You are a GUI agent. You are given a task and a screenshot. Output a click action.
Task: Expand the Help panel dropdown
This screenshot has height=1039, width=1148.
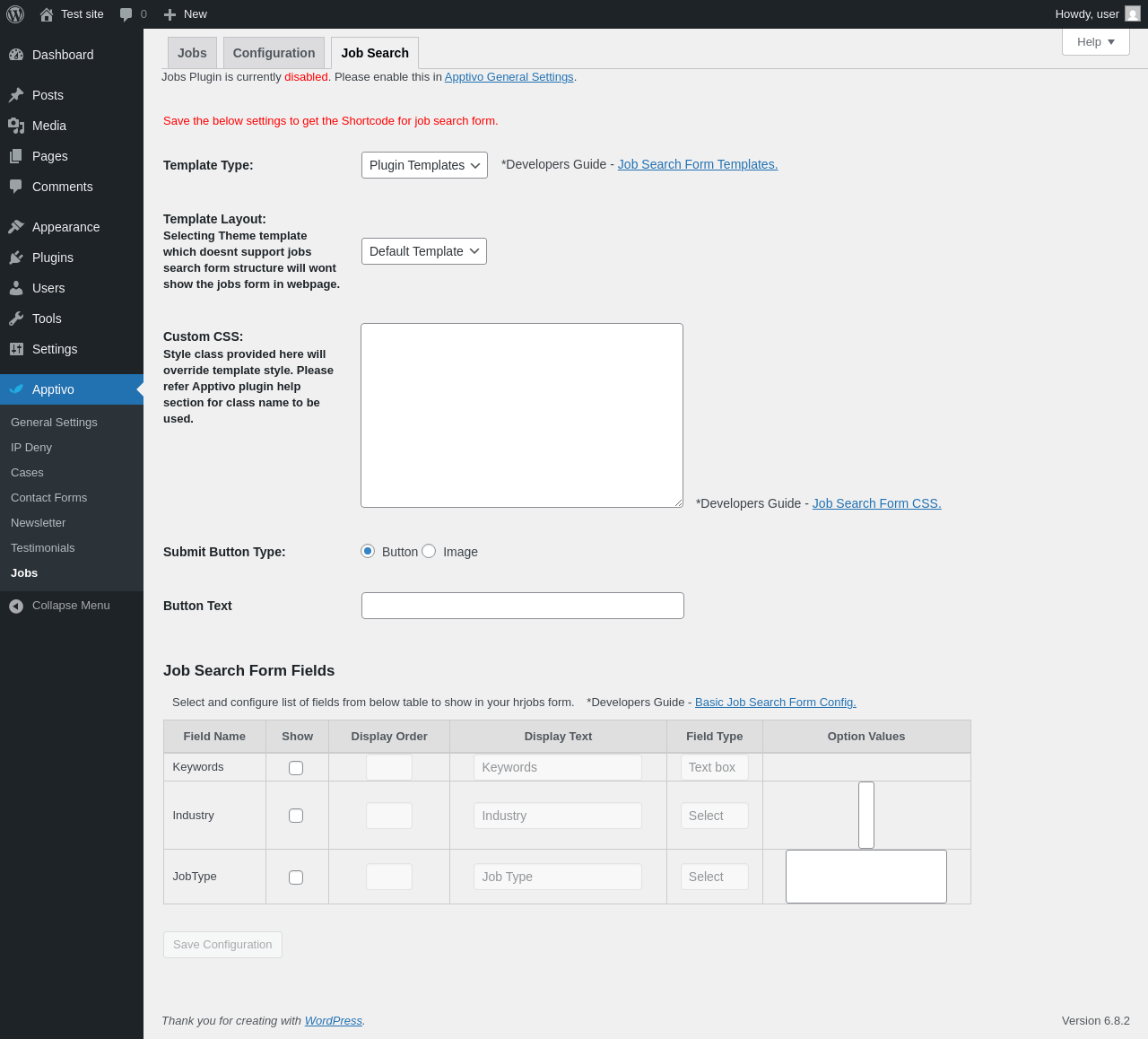click(x=1096, y=42)
